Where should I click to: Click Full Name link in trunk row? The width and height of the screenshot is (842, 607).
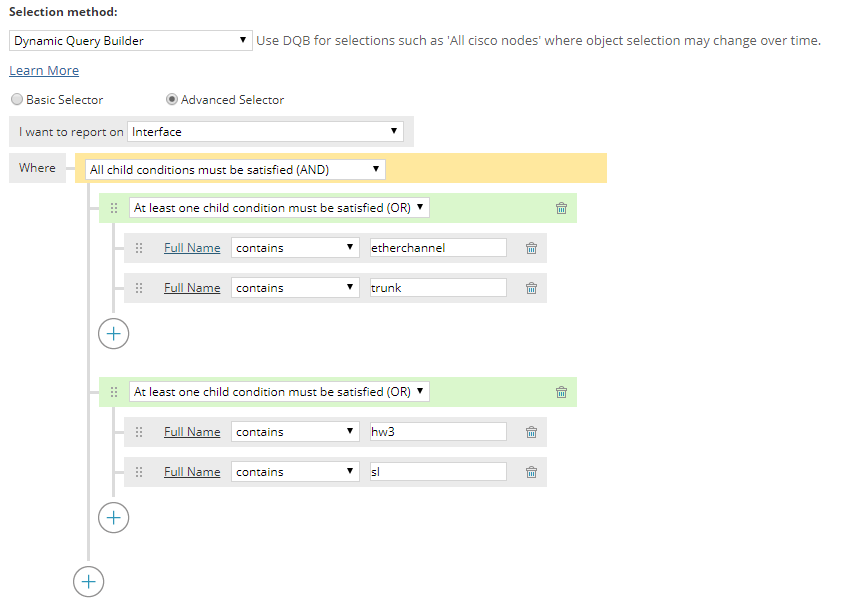192,288
